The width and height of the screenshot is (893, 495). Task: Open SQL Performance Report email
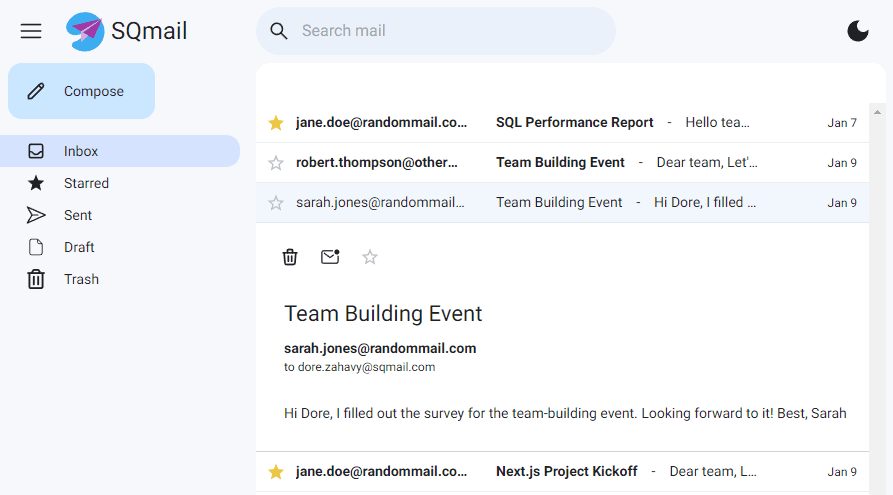[x=562, y=122]
